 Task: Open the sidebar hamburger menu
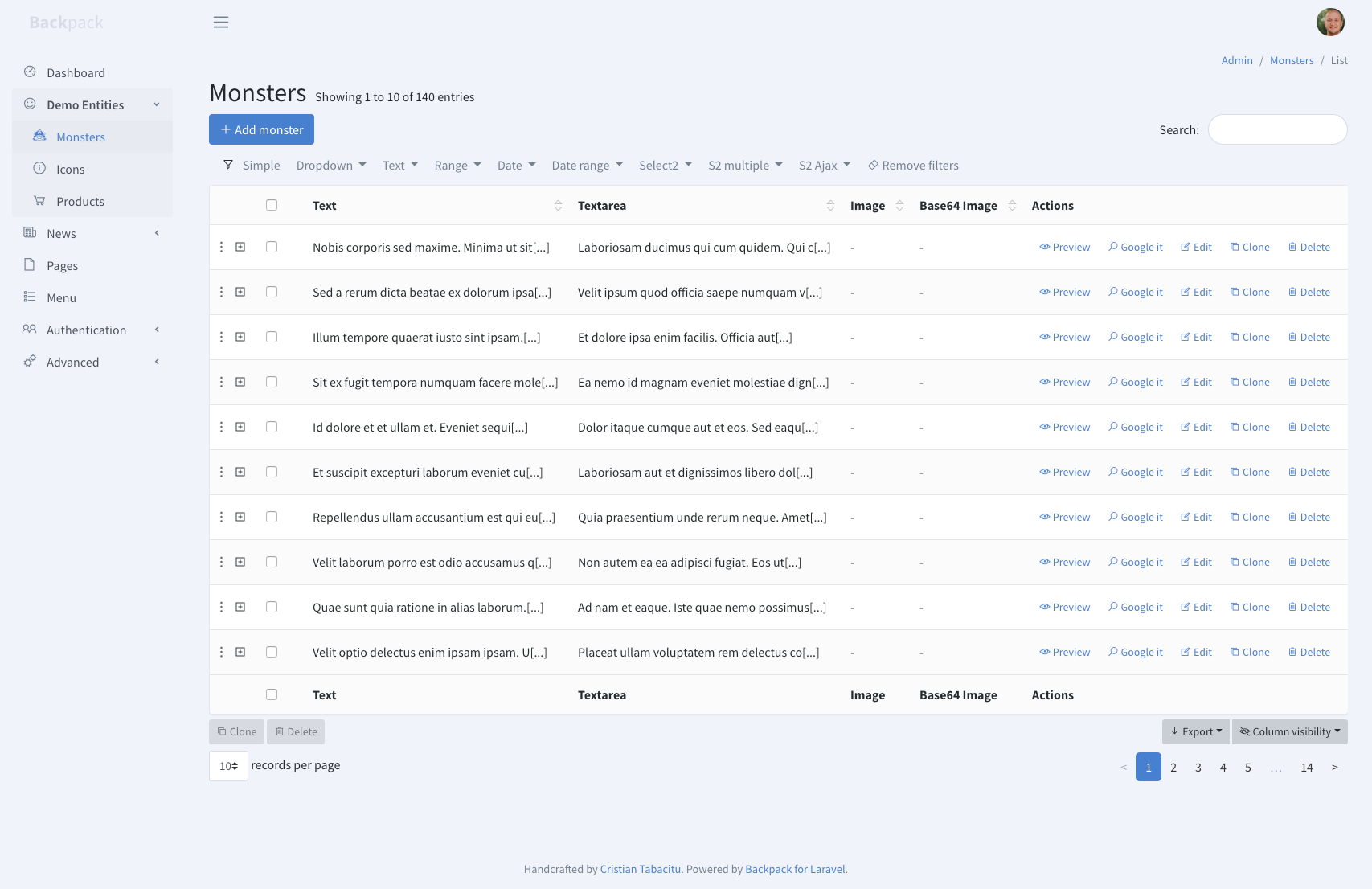[x=221, y=22]
